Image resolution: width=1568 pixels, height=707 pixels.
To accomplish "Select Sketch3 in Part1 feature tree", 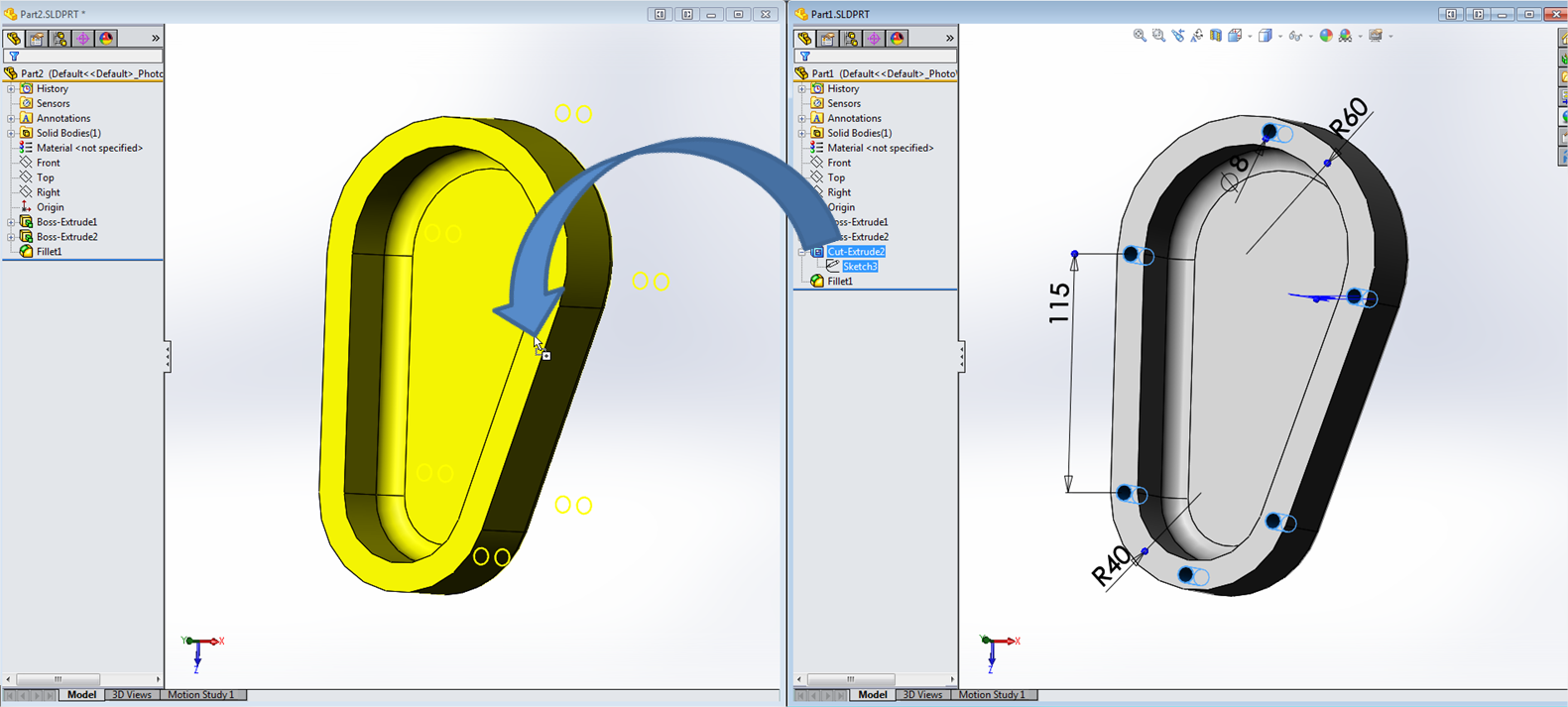I will click(859, 267).
